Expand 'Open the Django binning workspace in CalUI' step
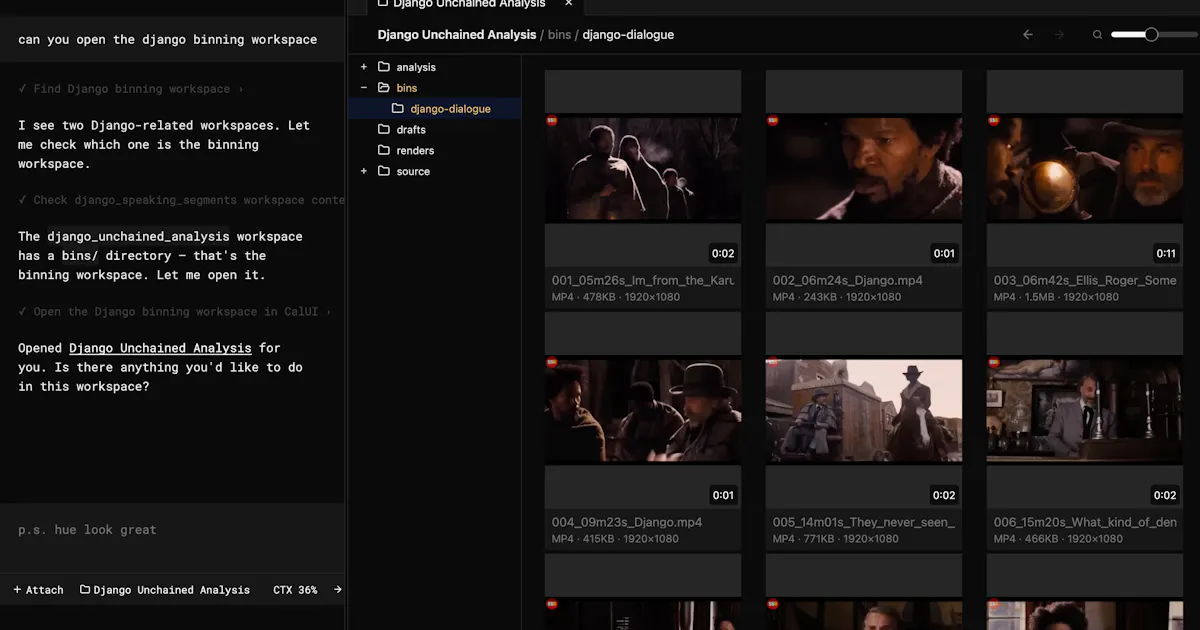Image resolution: width=1200 pixels, height=630 pixels. coord(175,312)
